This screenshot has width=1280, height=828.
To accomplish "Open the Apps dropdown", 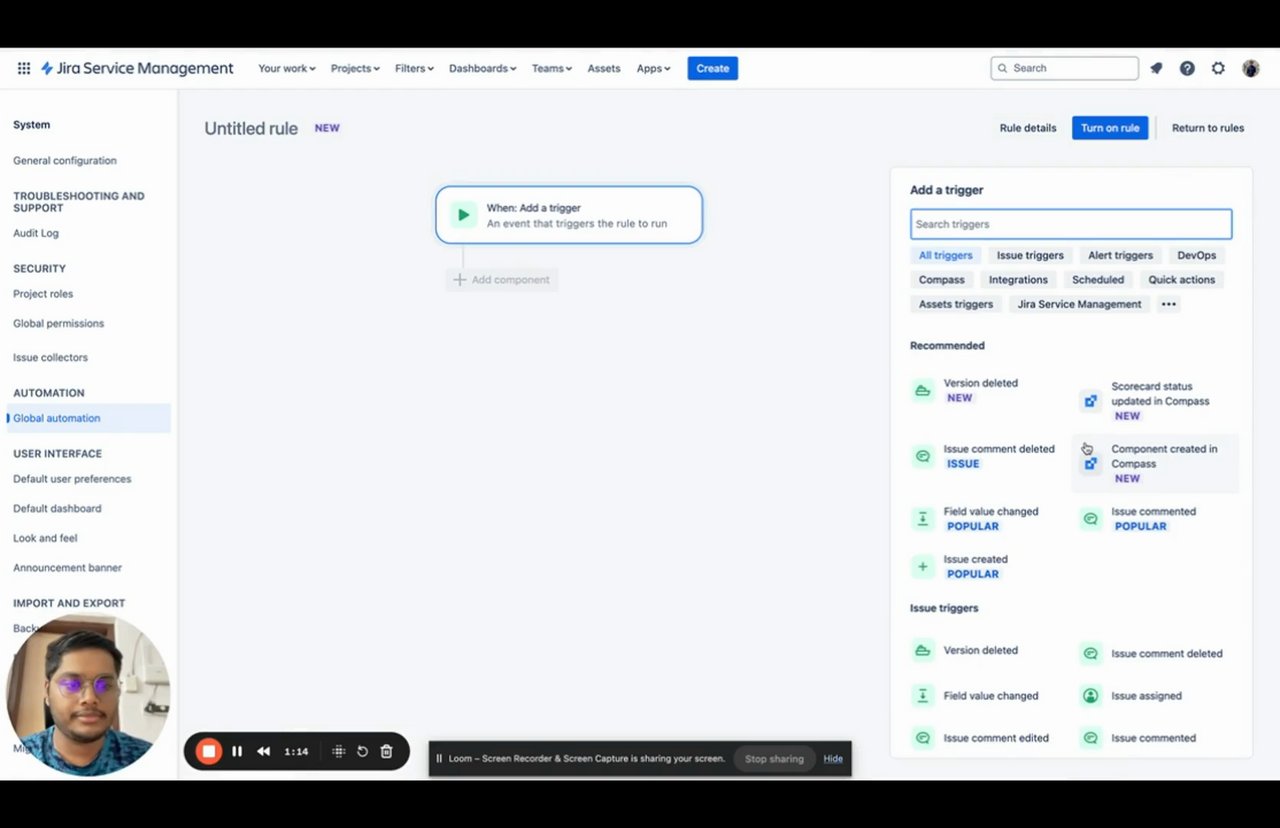I will (653, 68).
